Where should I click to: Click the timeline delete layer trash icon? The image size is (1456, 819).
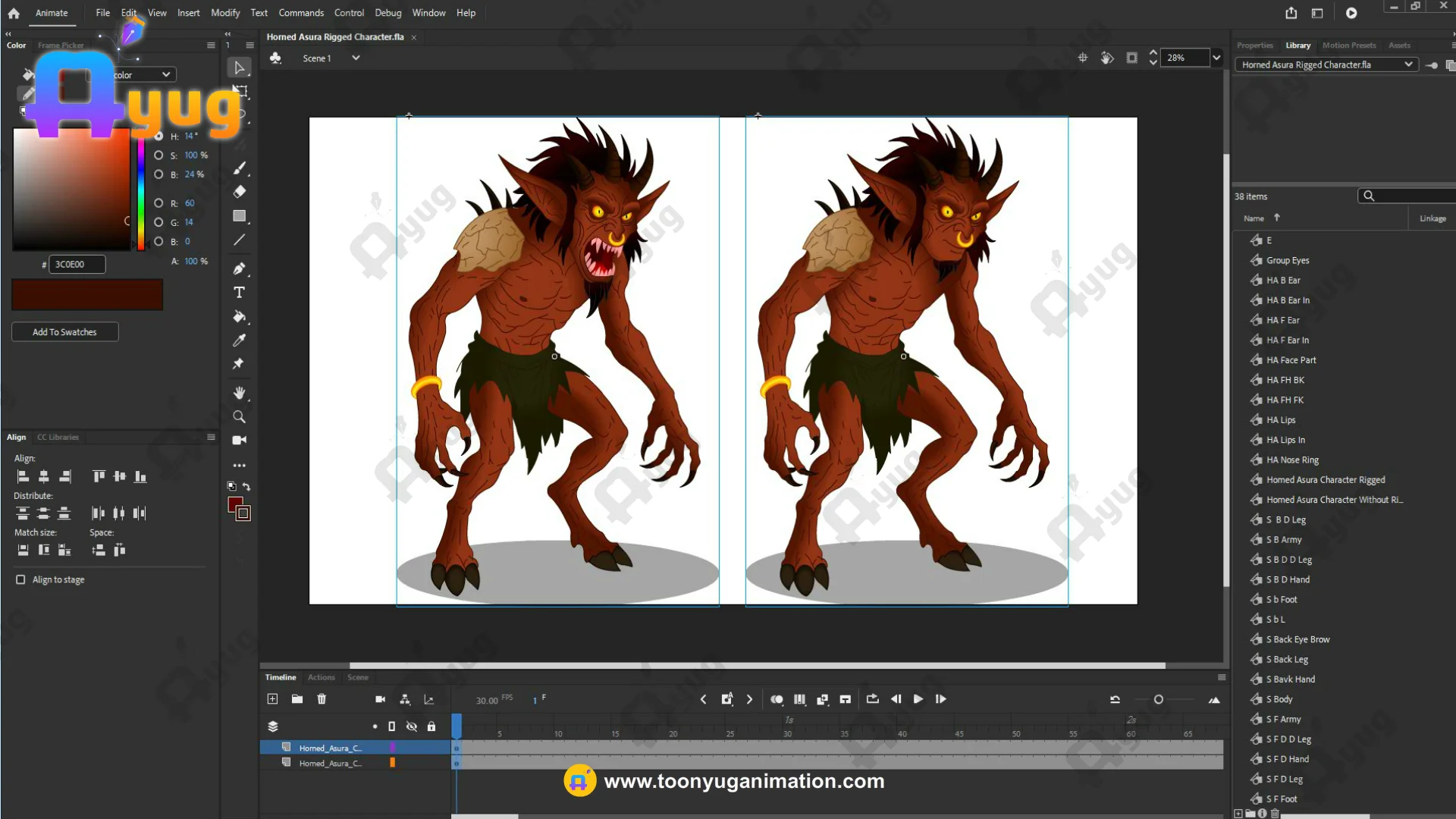322,699
